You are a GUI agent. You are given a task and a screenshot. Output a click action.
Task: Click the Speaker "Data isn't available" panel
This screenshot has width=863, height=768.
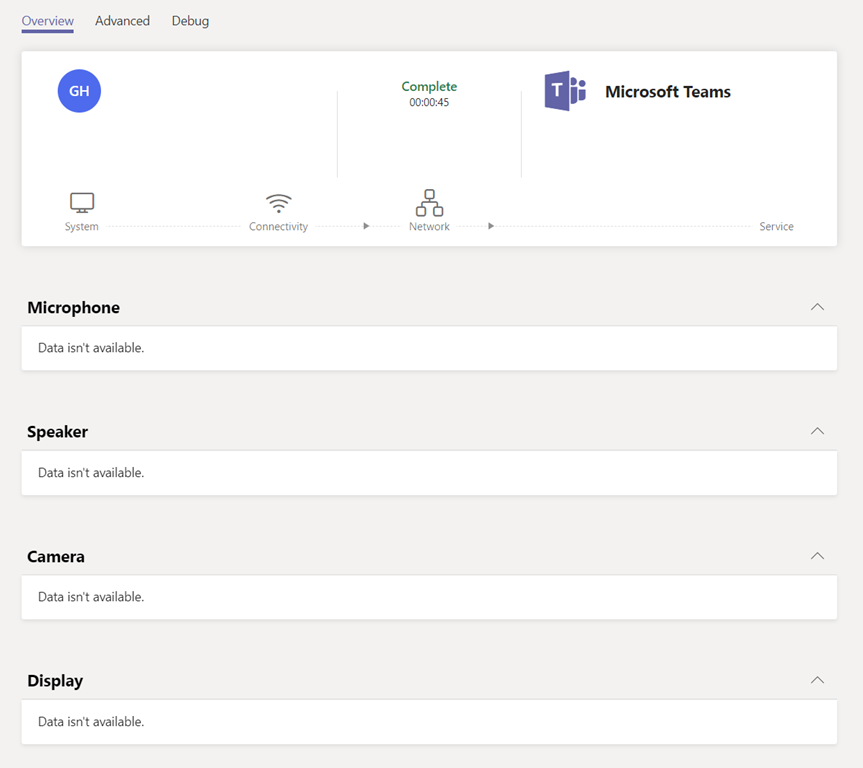pos(429,473)
